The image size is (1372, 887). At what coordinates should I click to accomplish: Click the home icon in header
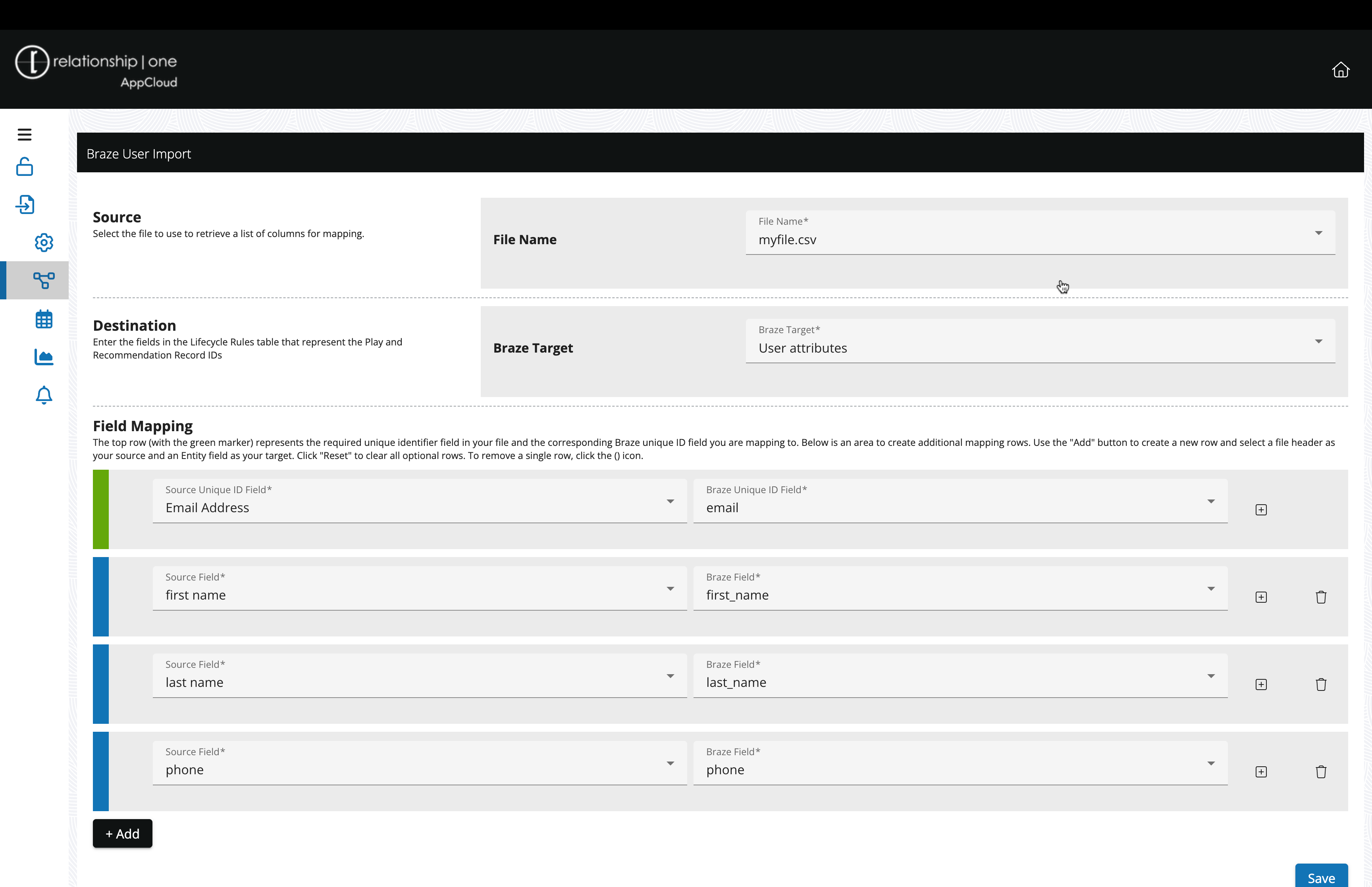[x=1340, y=70]
